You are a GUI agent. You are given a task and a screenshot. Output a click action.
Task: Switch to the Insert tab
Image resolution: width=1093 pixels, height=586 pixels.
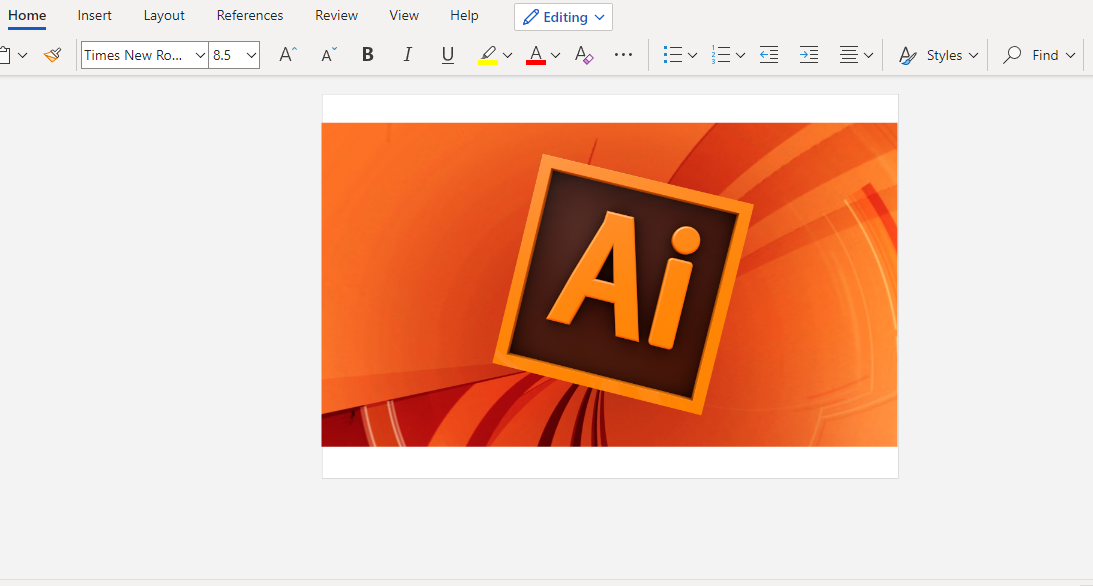(x=94, y=15)
